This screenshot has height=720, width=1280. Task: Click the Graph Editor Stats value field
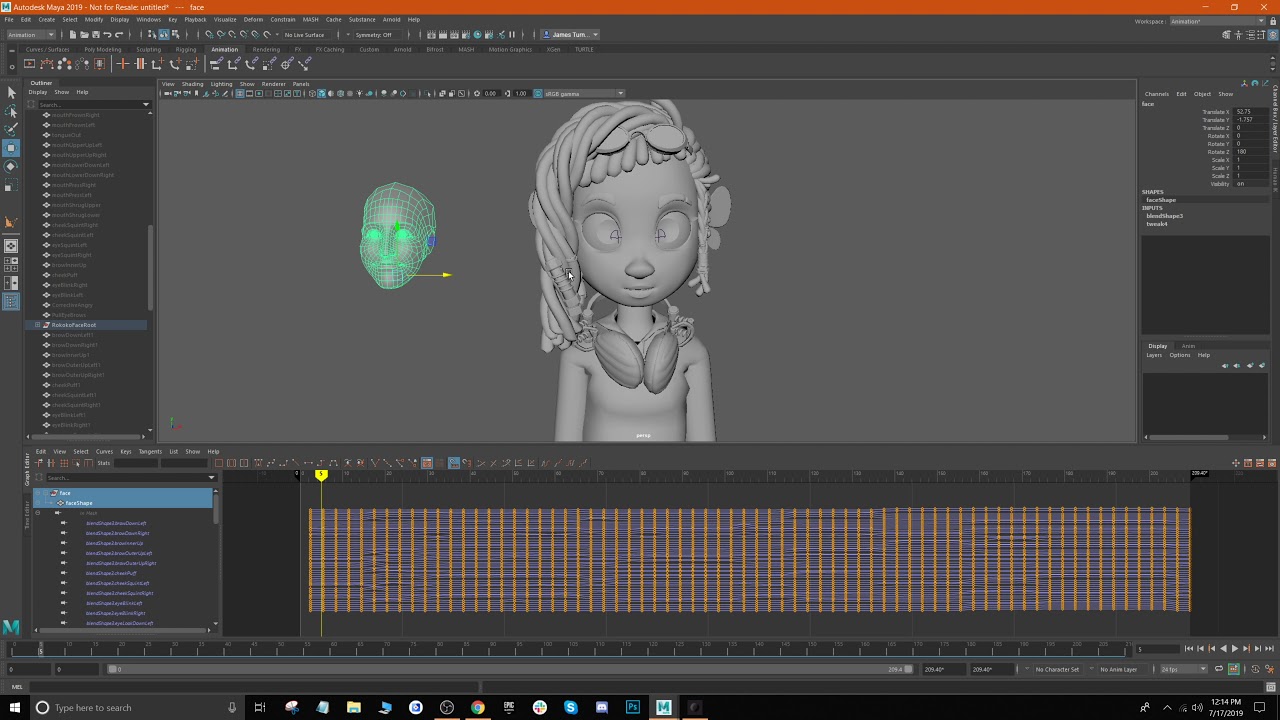click(x=136, y=463)
